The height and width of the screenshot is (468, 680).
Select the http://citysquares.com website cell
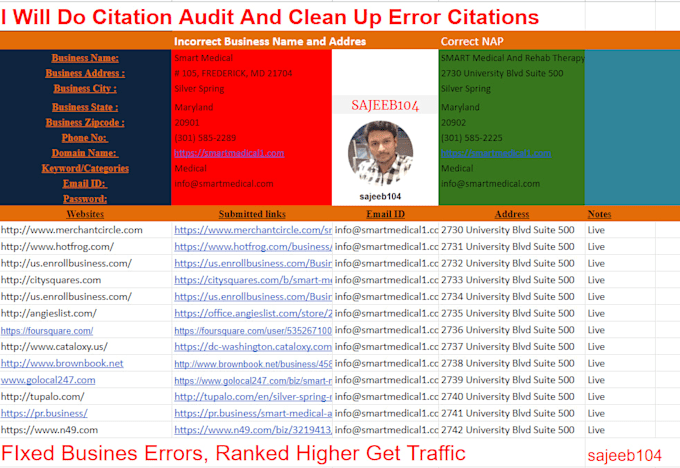coord(86,280)
